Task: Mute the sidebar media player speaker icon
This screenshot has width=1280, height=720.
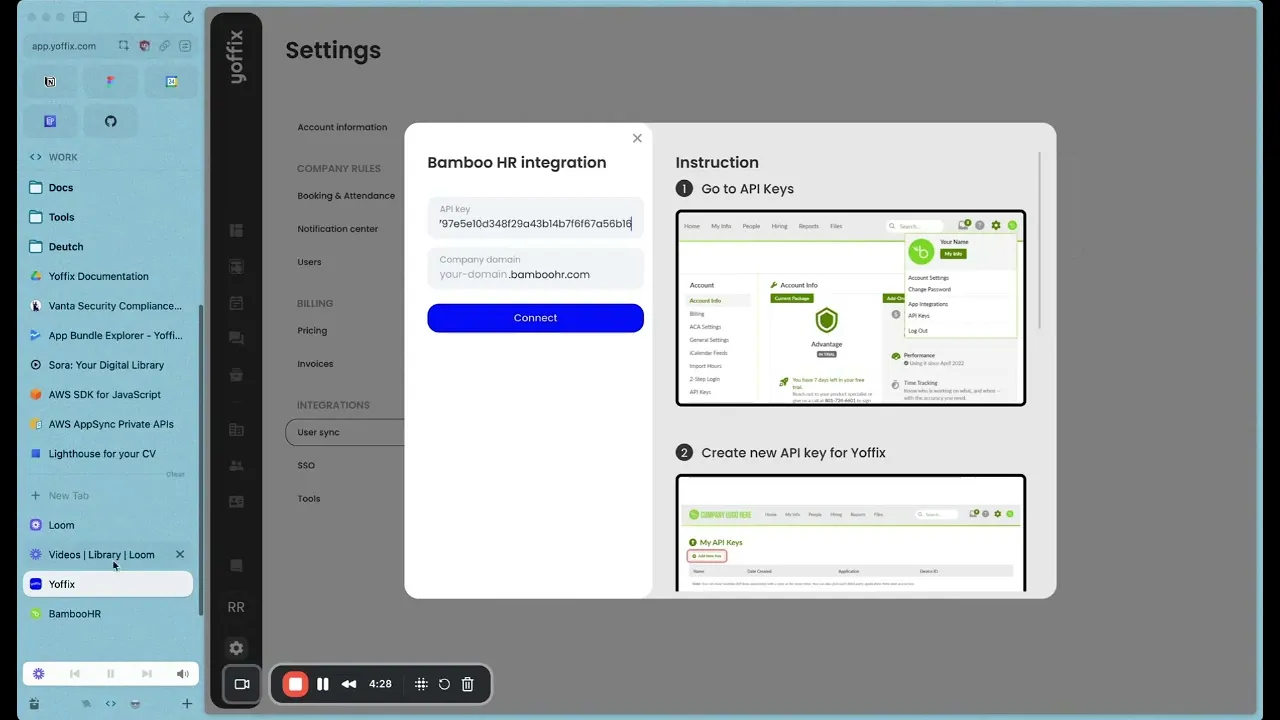Action: pyautogui.click(x=183, y=674)
